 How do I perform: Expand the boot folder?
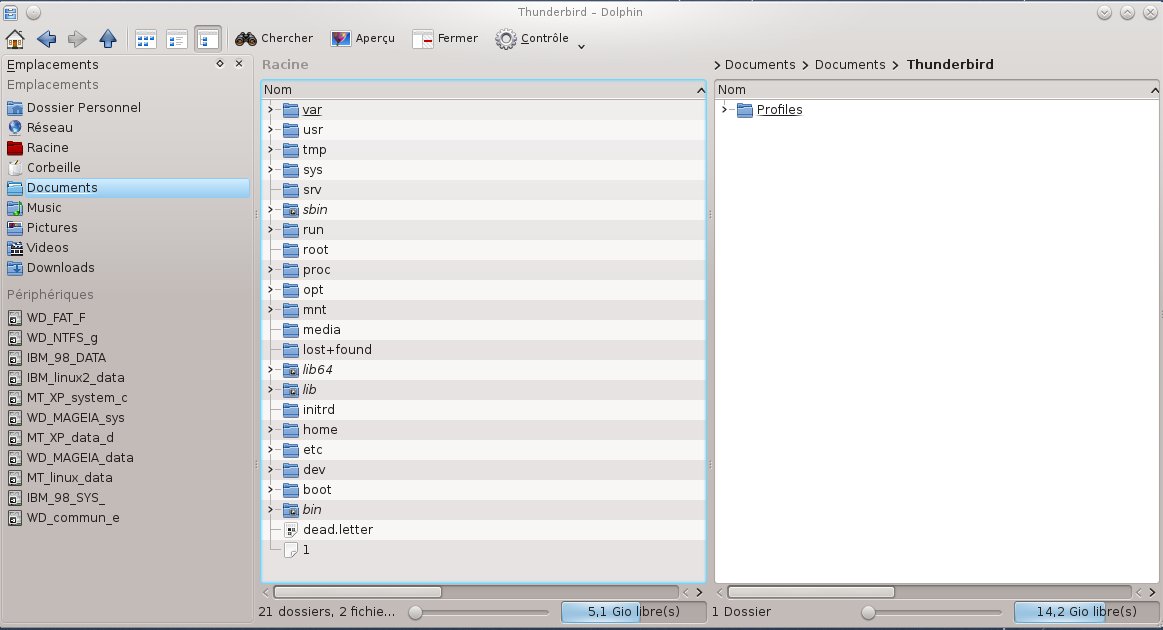point(271,490)
